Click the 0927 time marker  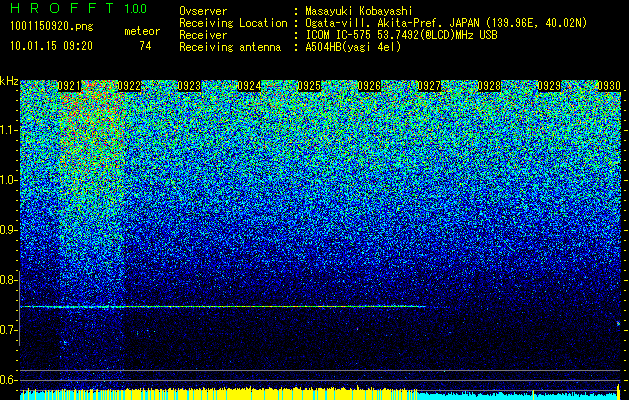(429, 86)
